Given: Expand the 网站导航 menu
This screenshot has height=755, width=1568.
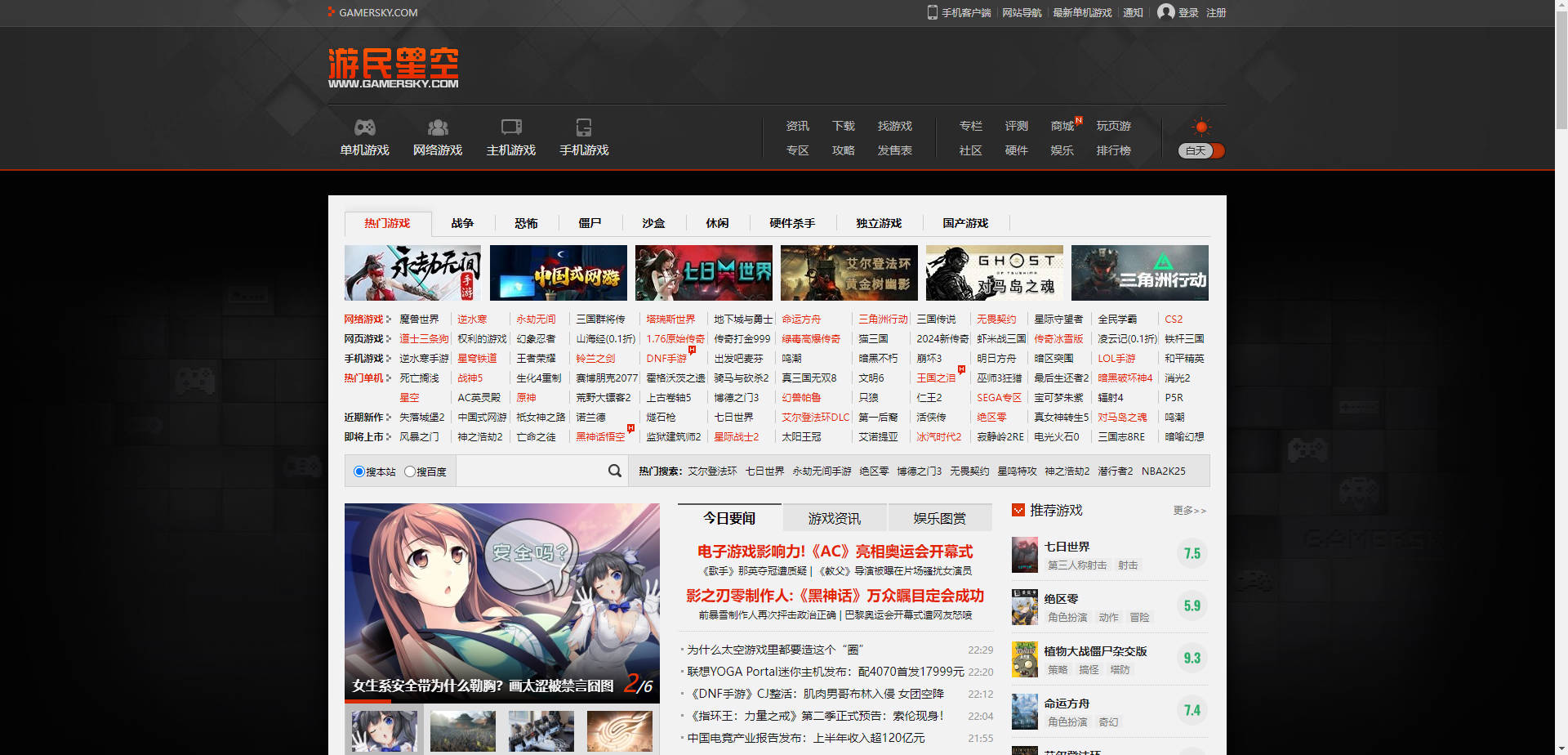Looking at the screenshot, I should [1022, 13].
